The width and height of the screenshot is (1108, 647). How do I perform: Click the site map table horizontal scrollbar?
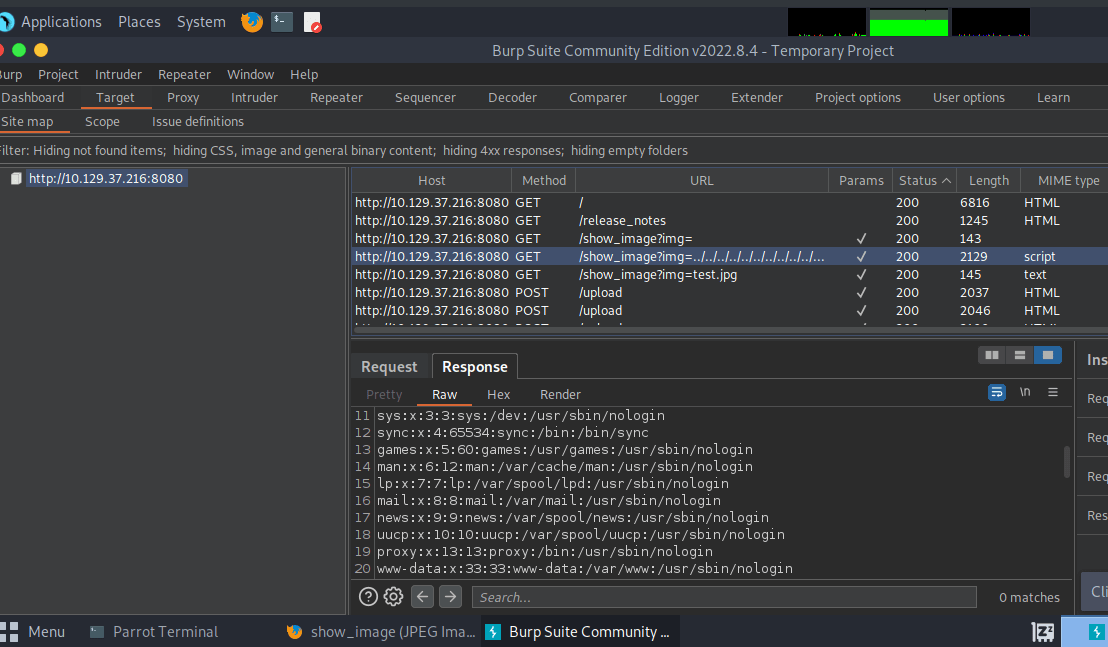(x=729, y=330)
